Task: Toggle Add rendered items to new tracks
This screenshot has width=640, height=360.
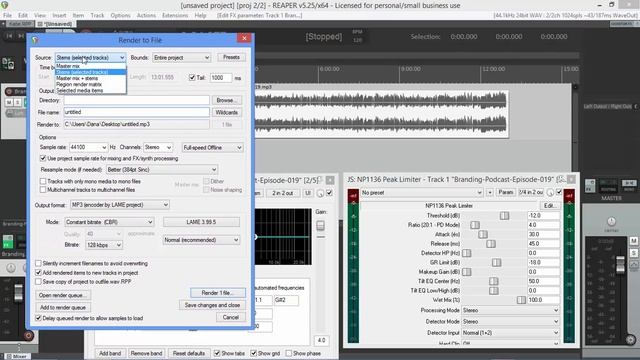Action: [38, 272]
